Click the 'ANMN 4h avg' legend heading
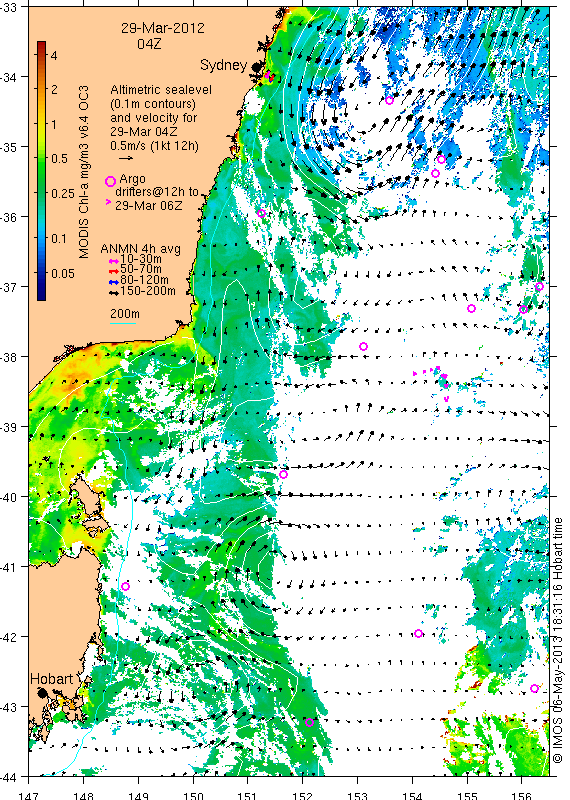570x800 pixels. (140, 249)
